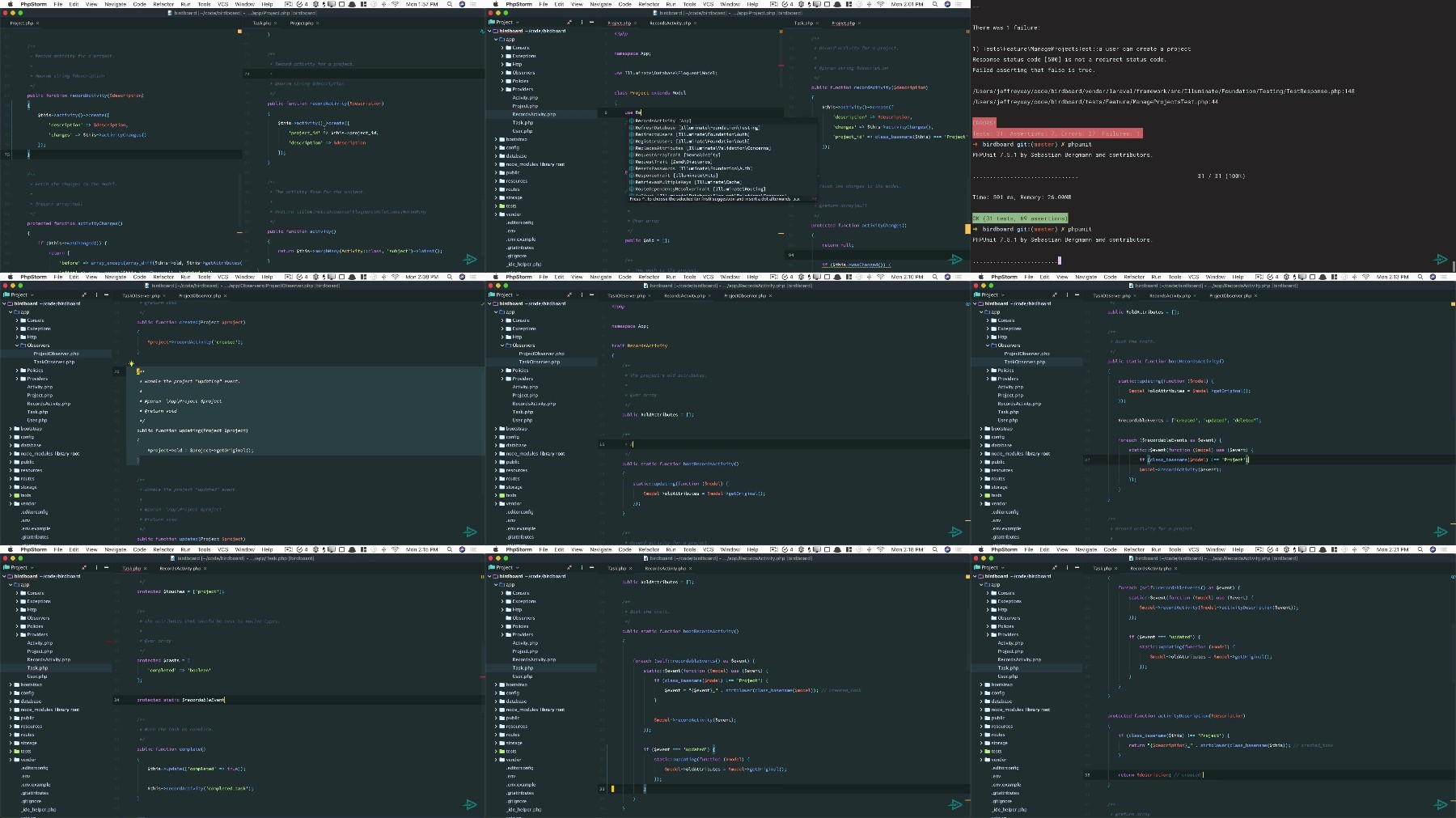Screen dimensions: 1456x818
Task: Click the RecordsActivity [App] trait icon in autocomplete popup
Action: [632, 121]
